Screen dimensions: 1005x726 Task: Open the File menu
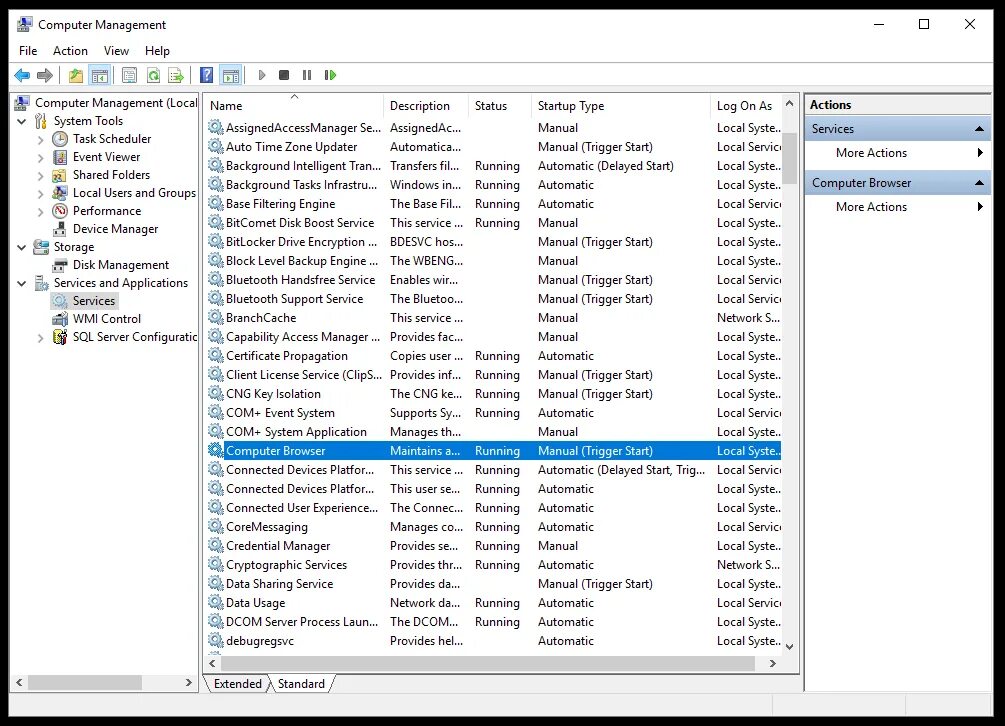pyautogui.click(x=28, y=51)
